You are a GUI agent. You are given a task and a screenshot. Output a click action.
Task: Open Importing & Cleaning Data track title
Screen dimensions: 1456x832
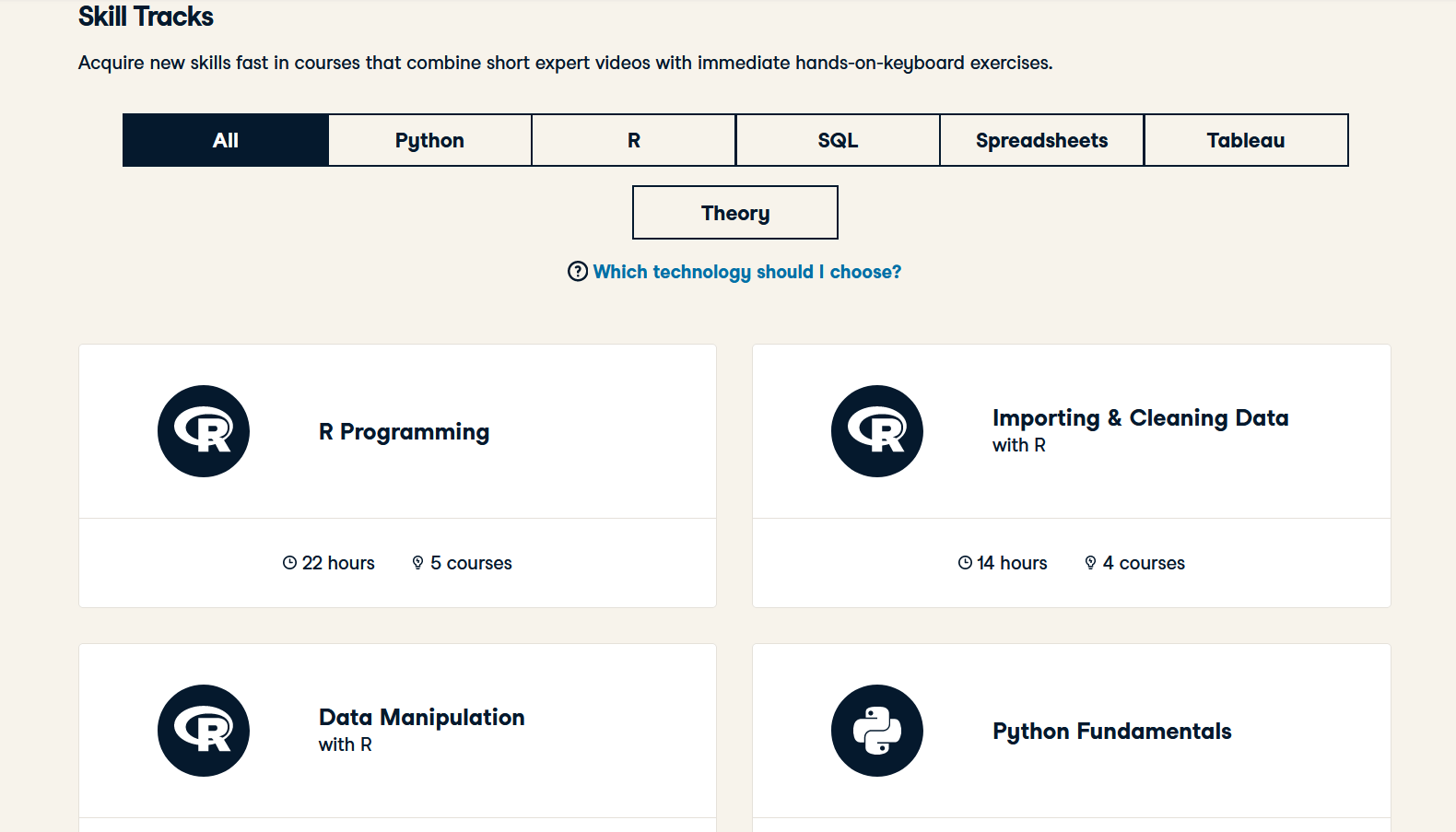(1140, 418)
